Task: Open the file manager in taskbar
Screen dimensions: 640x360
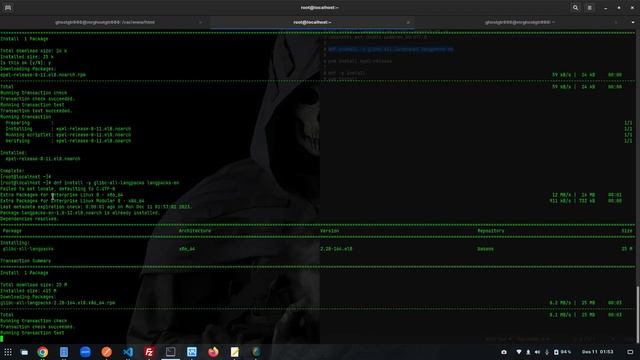Action: [x=24, y=352]
